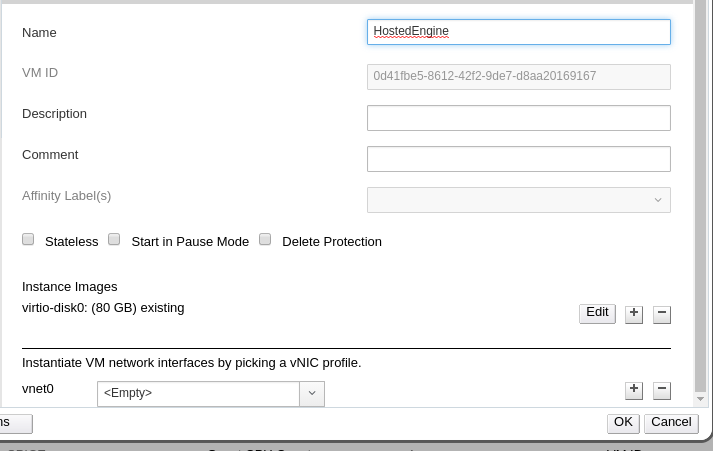Confirm the dialog with OK
Viewport: 713px width, 451px height.
[623, 423]
